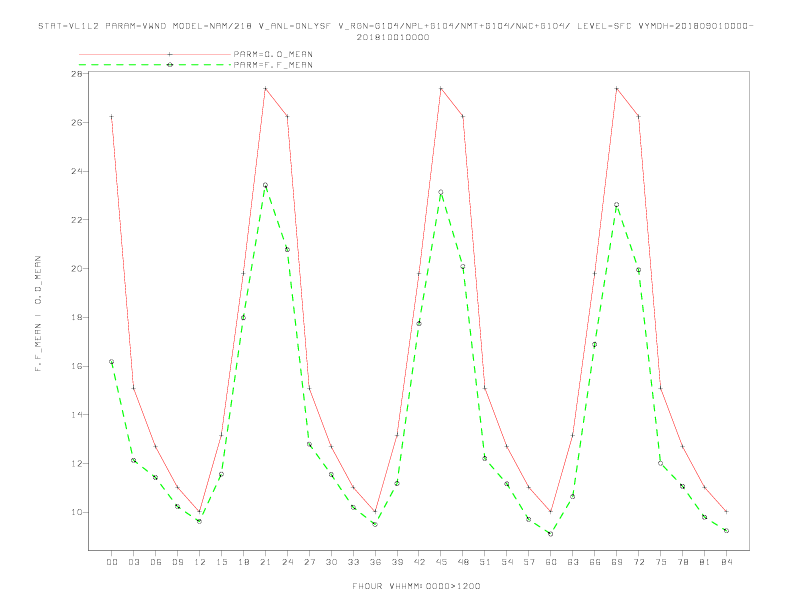
Task: Click the x-axis tick label 12
Action: point(200,562)
